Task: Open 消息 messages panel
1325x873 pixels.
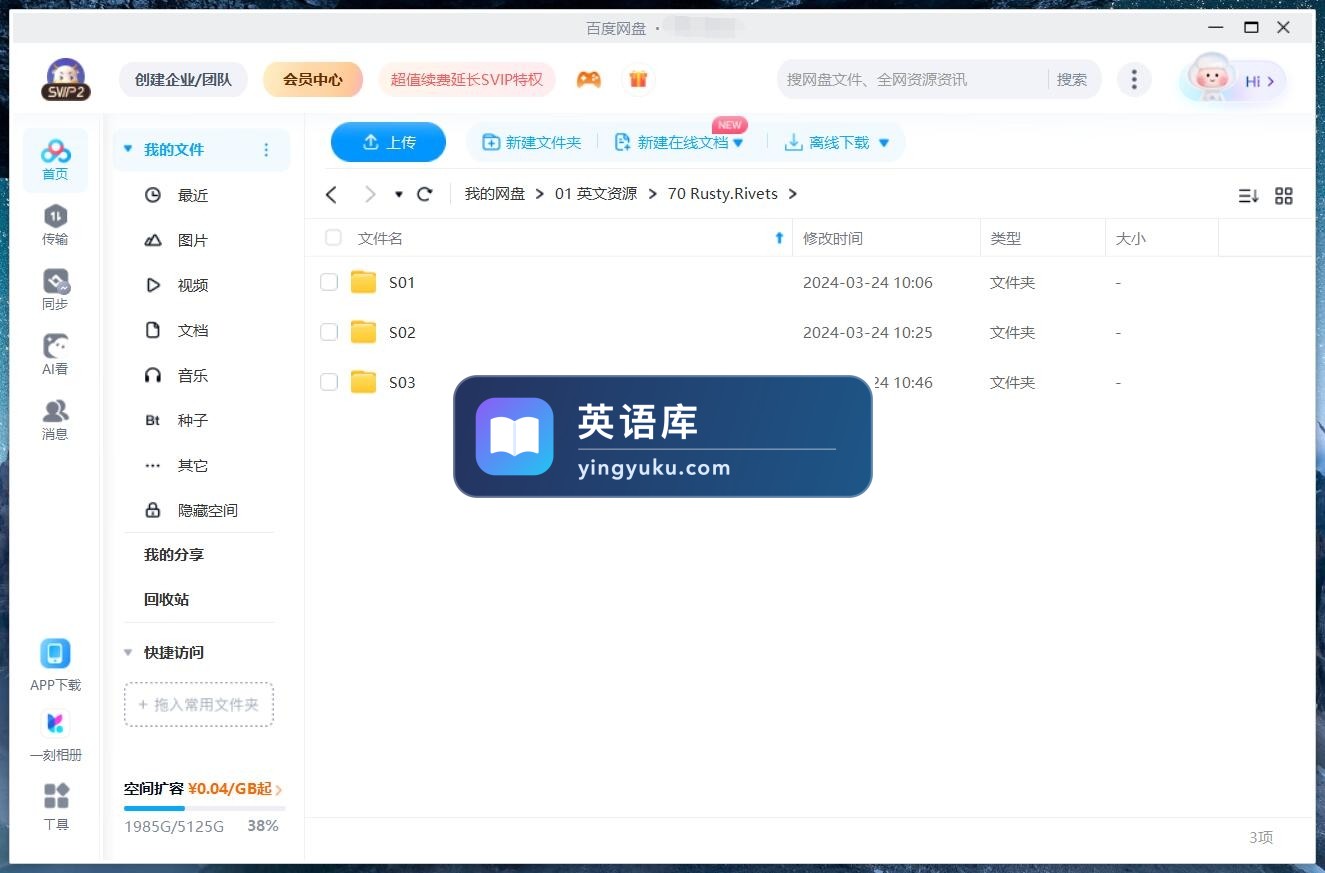Action: 55,420
